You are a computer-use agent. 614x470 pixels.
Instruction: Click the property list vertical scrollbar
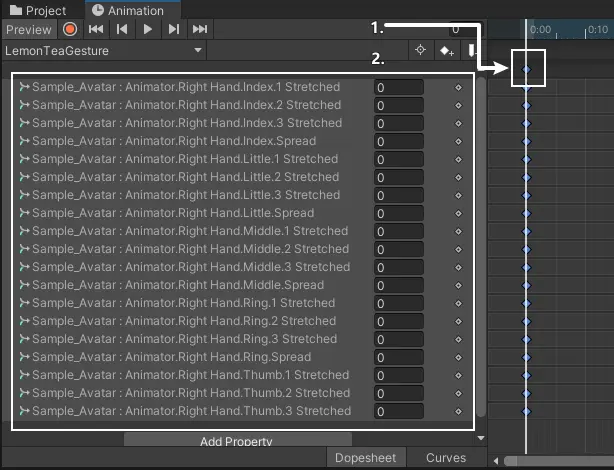point(481,248)
